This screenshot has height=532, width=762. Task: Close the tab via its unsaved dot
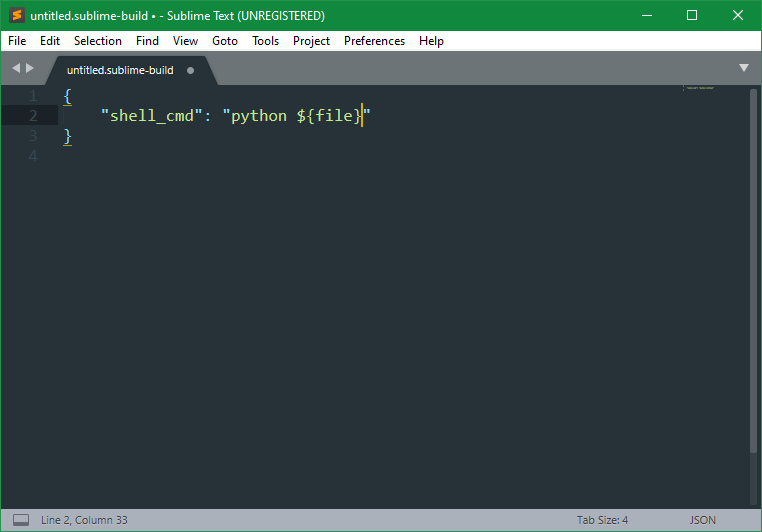pyautogui.click(x=190, y=70)
